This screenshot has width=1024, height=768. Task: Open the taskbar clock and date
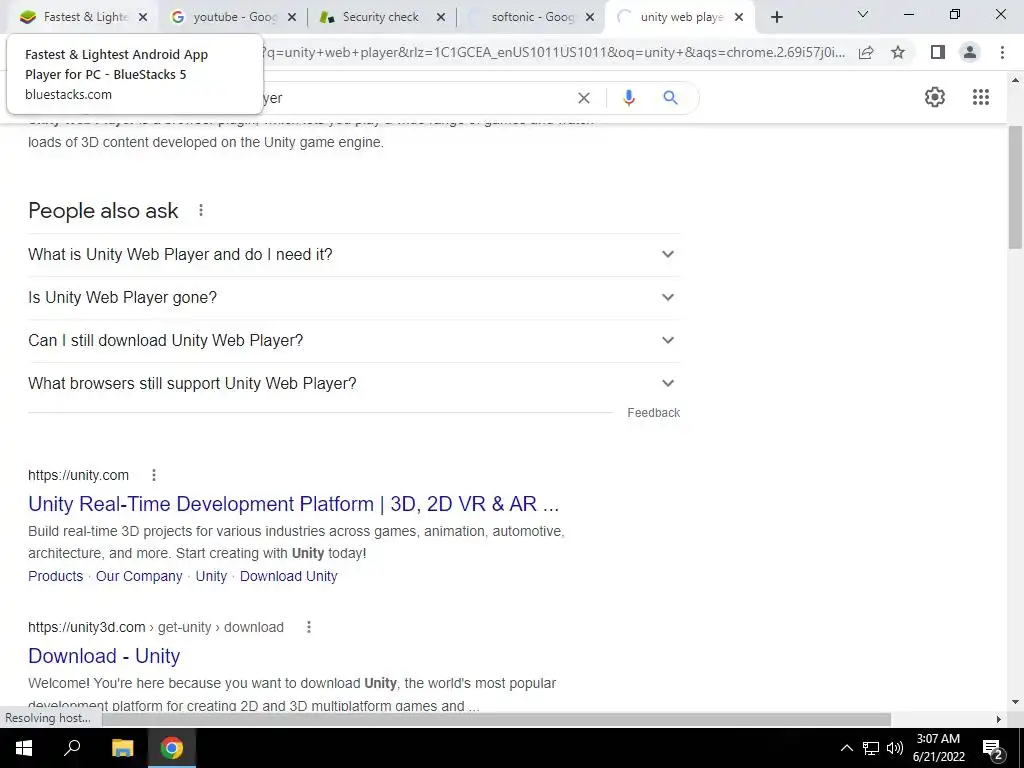coord(938,748)
